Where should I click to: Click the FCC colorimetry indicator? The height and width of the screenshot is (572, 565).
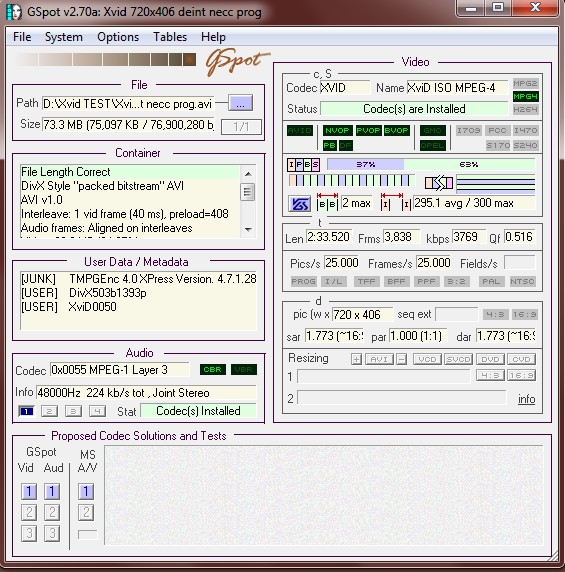[497, 130]
